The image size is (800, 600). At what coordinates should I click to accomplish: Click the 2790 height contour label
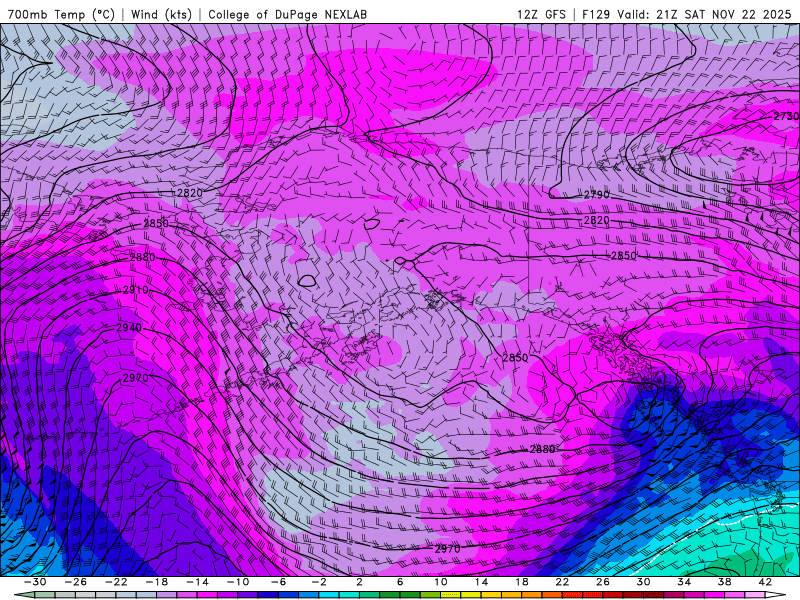(x=596, y=194)
